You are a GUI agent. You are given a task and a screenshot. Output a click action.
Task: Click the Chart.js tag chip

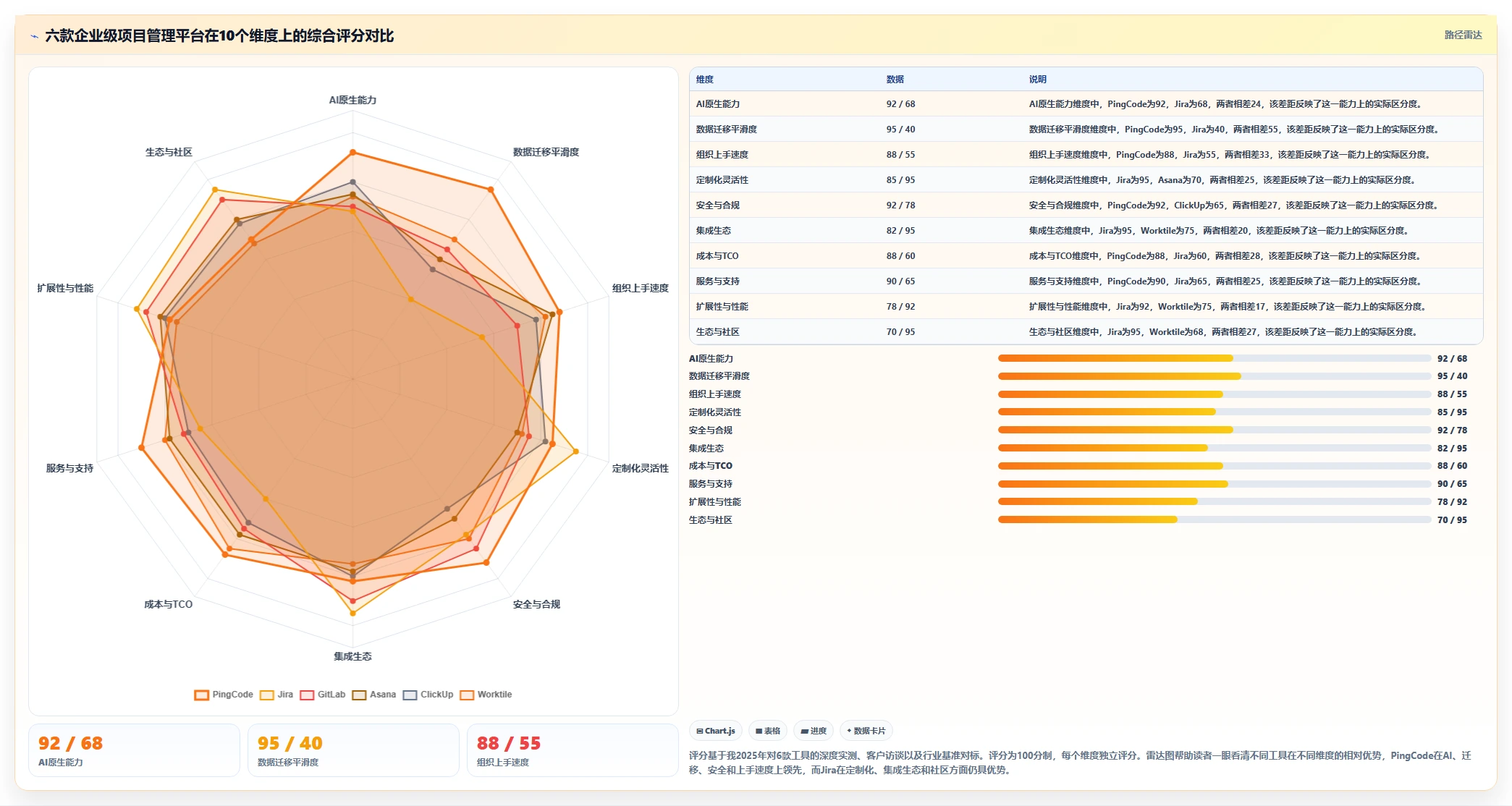pyautogui.click(x=716, y=731)
